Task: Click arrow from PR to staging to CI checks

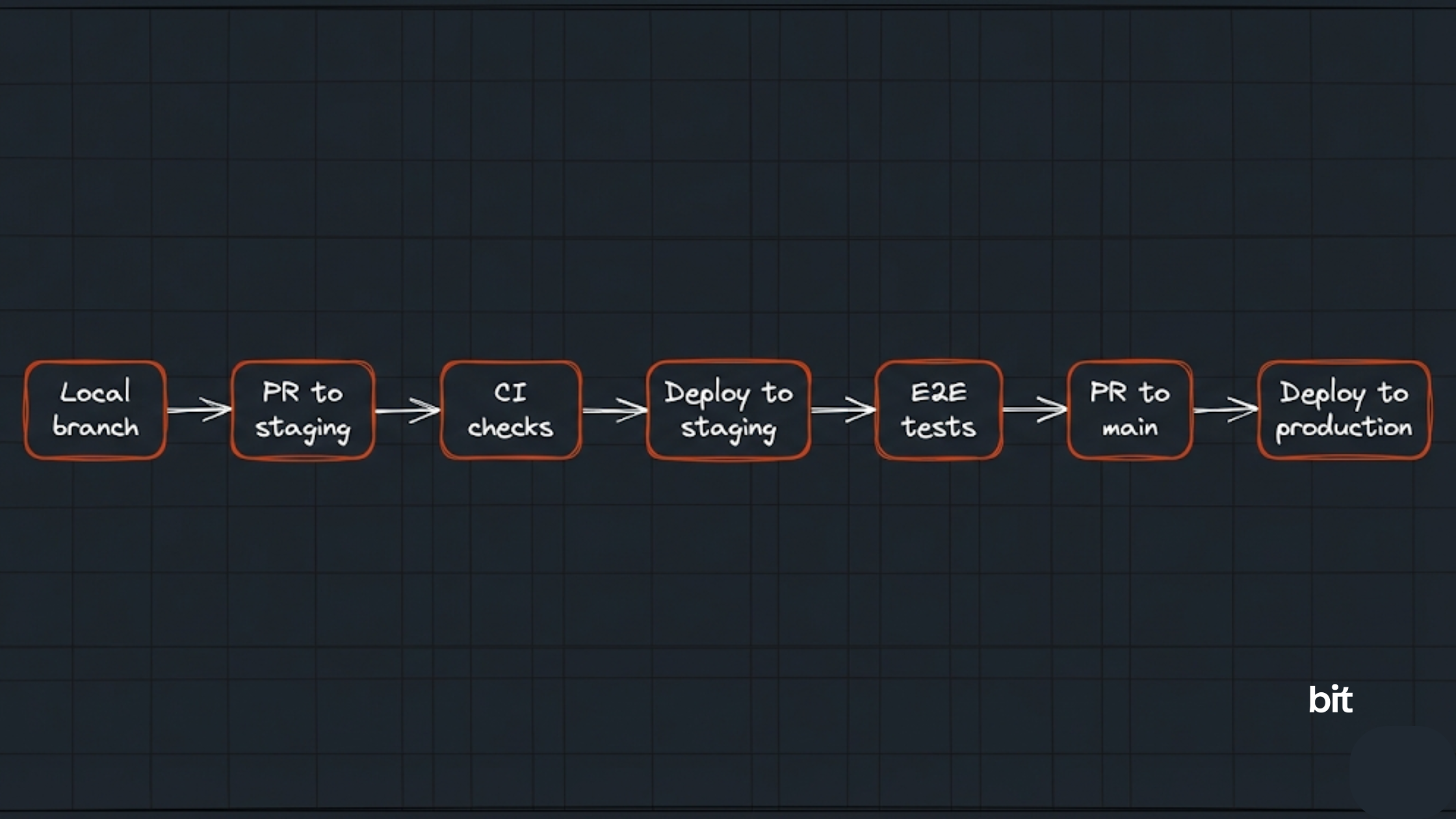Action: point(408,410)
